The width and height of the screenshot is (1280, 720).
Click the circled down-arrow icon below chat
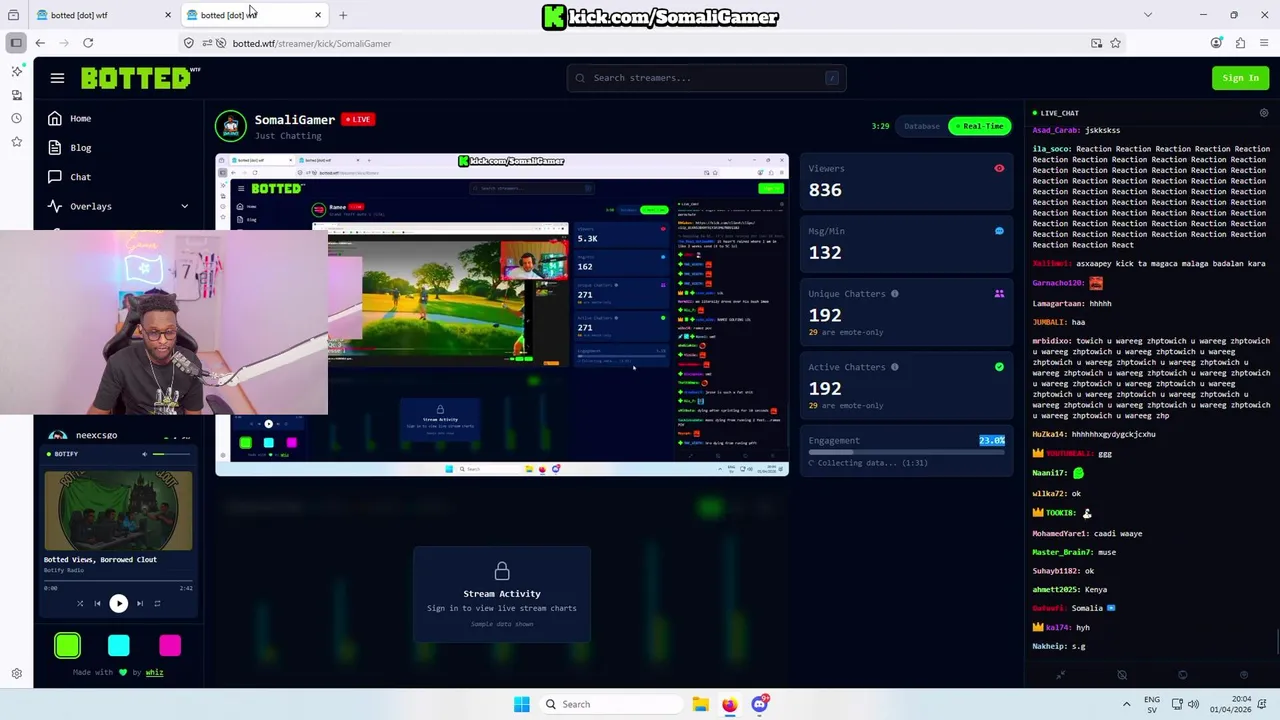1244,675
